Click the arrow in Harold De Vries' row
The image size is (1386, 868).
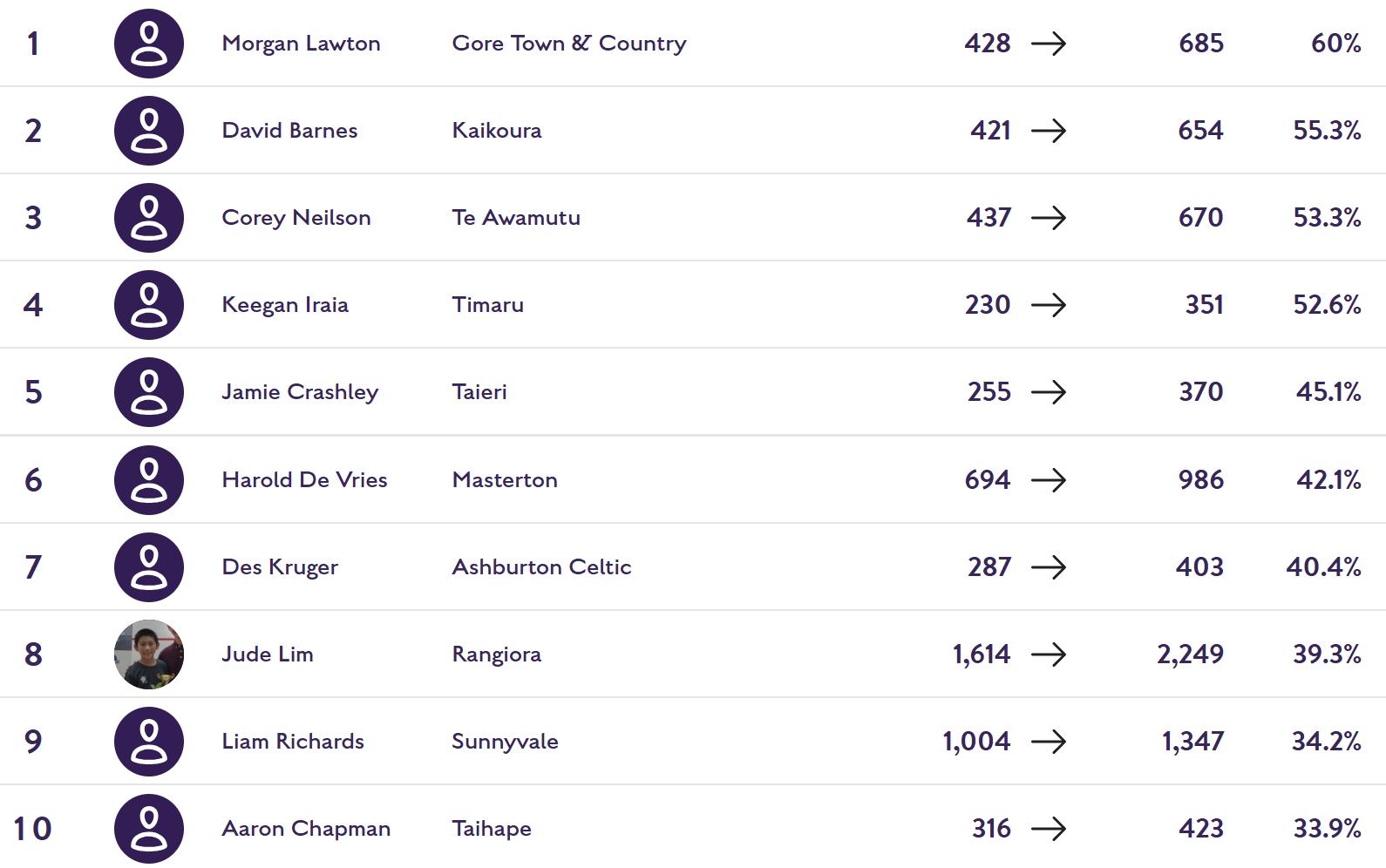(x=1049, y=480)
